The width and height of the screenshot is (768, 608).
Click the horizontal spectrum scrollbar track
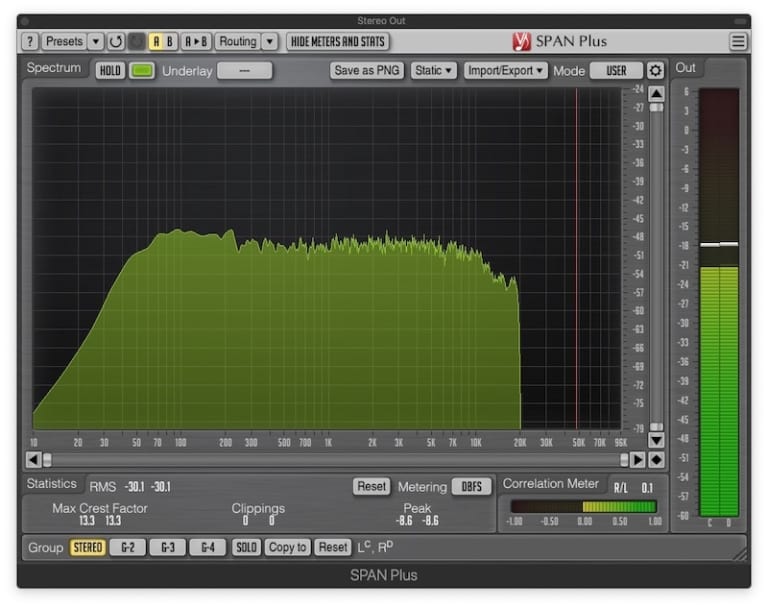tap(330, 460)
